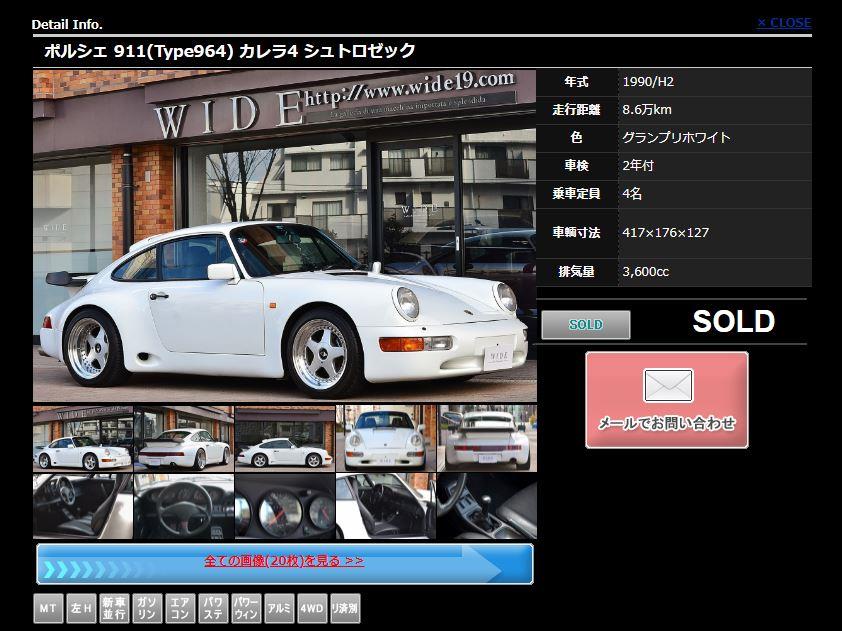View all 20 images link
This screenshot has height=631, width=842.
tap(284, 561)
